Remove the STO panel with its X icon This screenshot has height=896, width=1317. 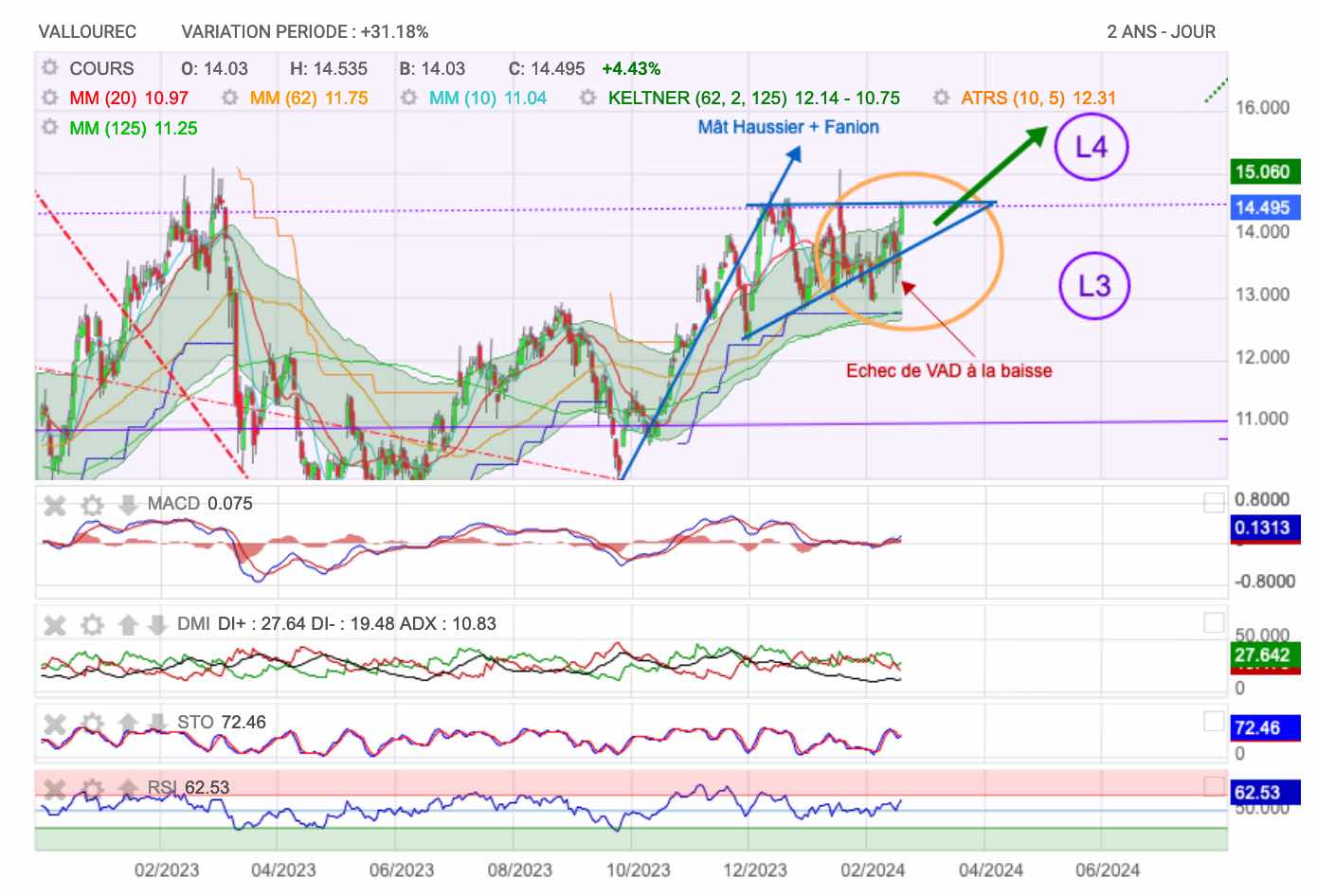55,724
